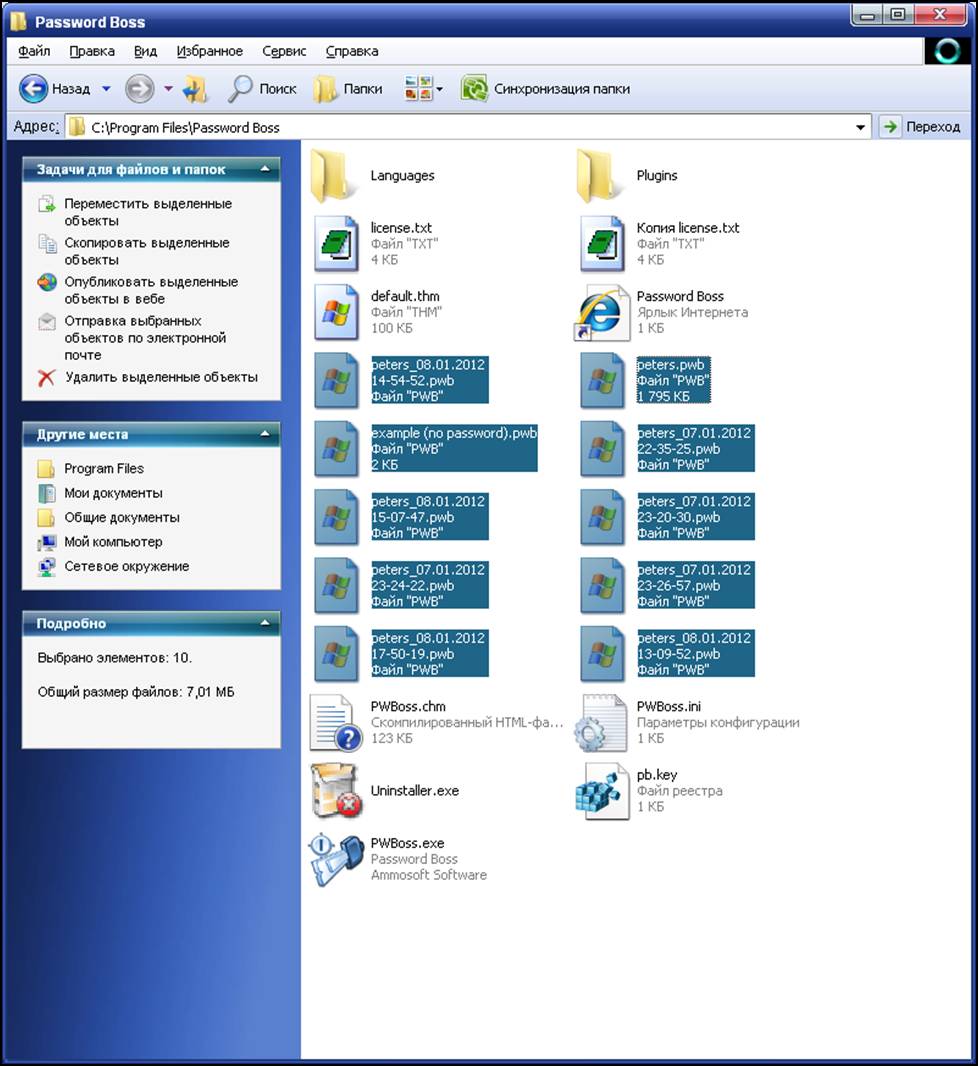Screen dimensions: 978x1066
Task: Click the Languages folder name
Action: pyautogui.click(x=402, y=175)
